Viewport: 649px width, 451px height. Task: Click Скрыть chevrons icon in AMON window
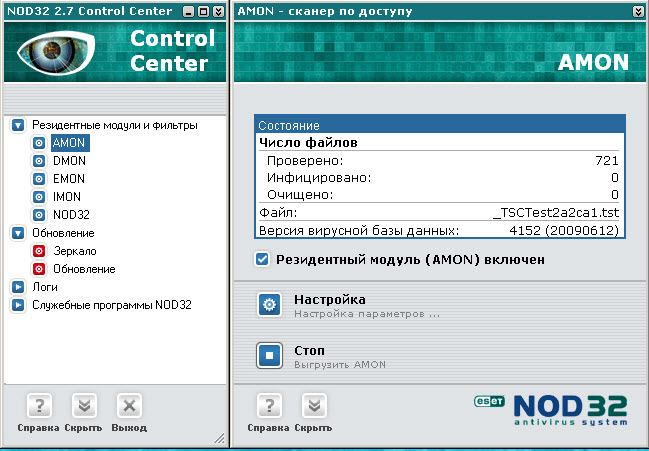tap(314, 406)
